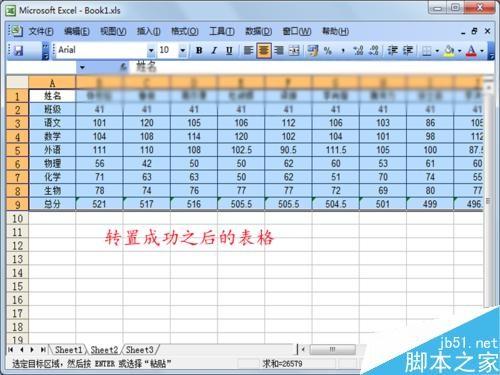Click Excel document icon in menu bar

(16, 31)
